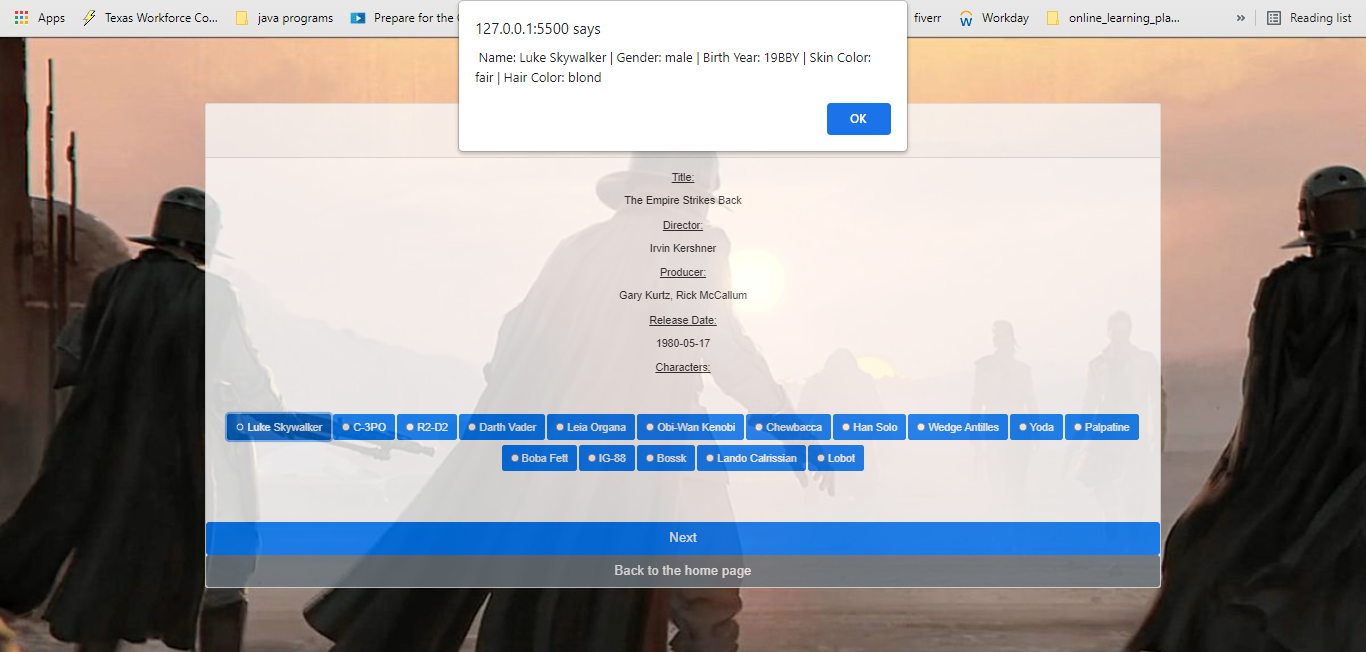Select the Leia Organa character option
The image size is (1366, 652).
click(x=590, y=427)
